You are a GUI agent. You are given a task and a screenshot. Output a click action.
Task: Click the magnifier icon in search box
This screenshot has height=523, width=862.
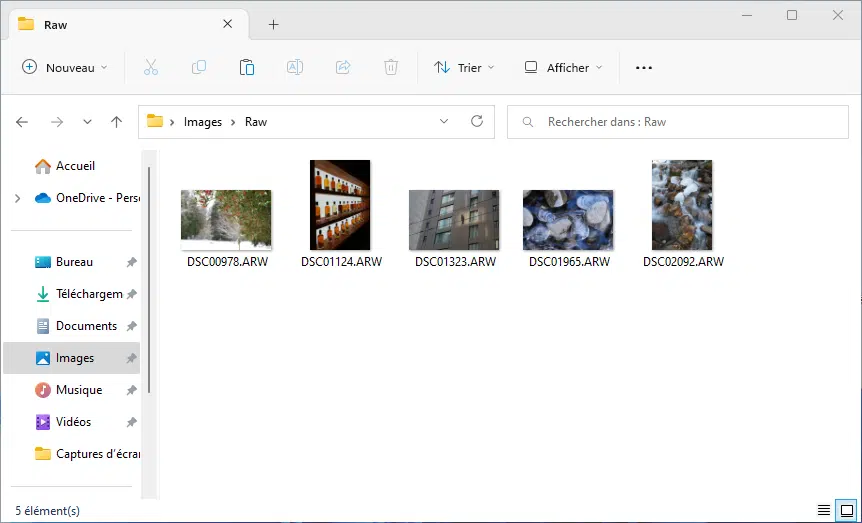pos(528,122)
